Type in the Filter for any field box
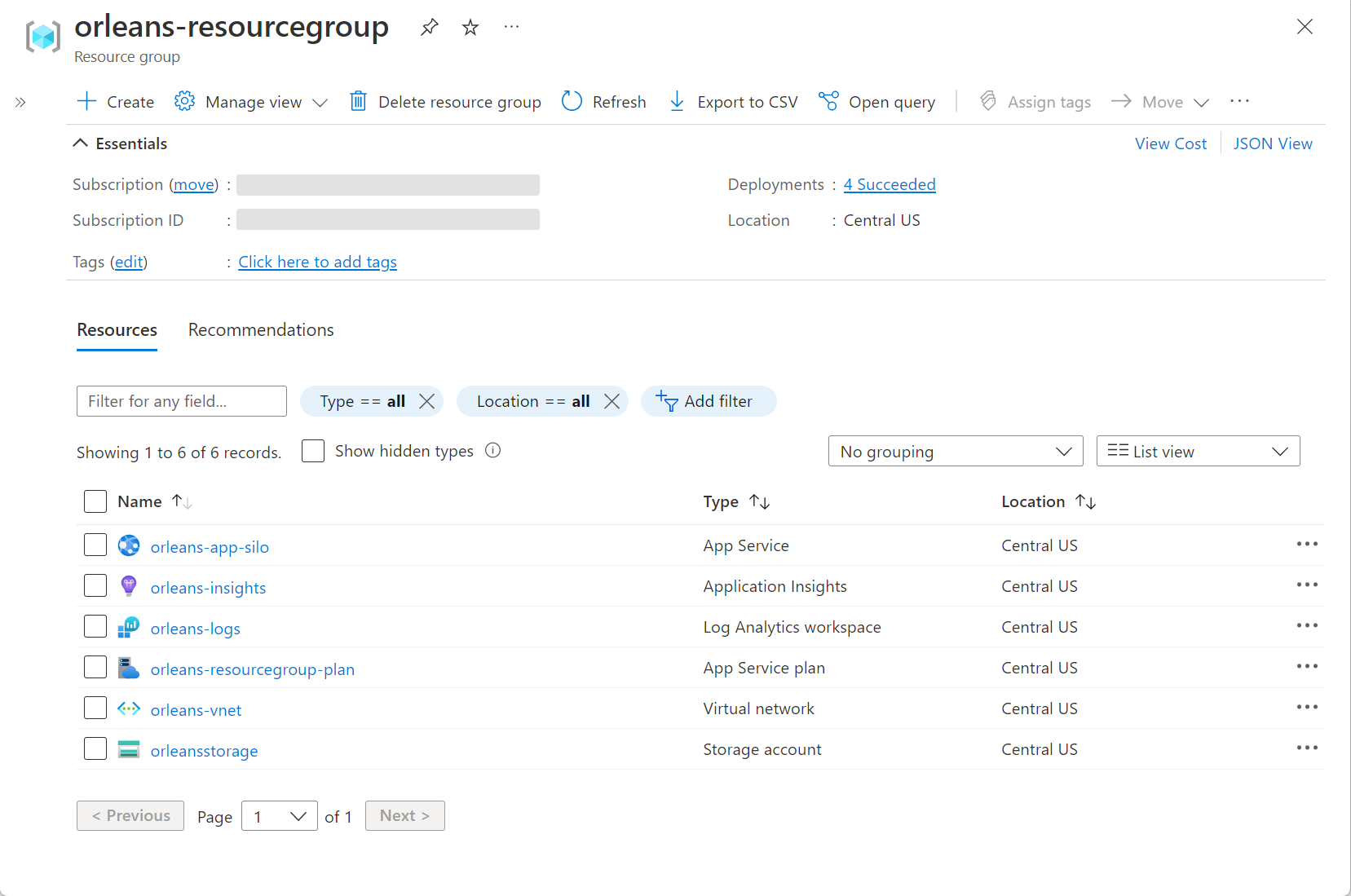1351x896 pixels. click(x=181, y=401)
